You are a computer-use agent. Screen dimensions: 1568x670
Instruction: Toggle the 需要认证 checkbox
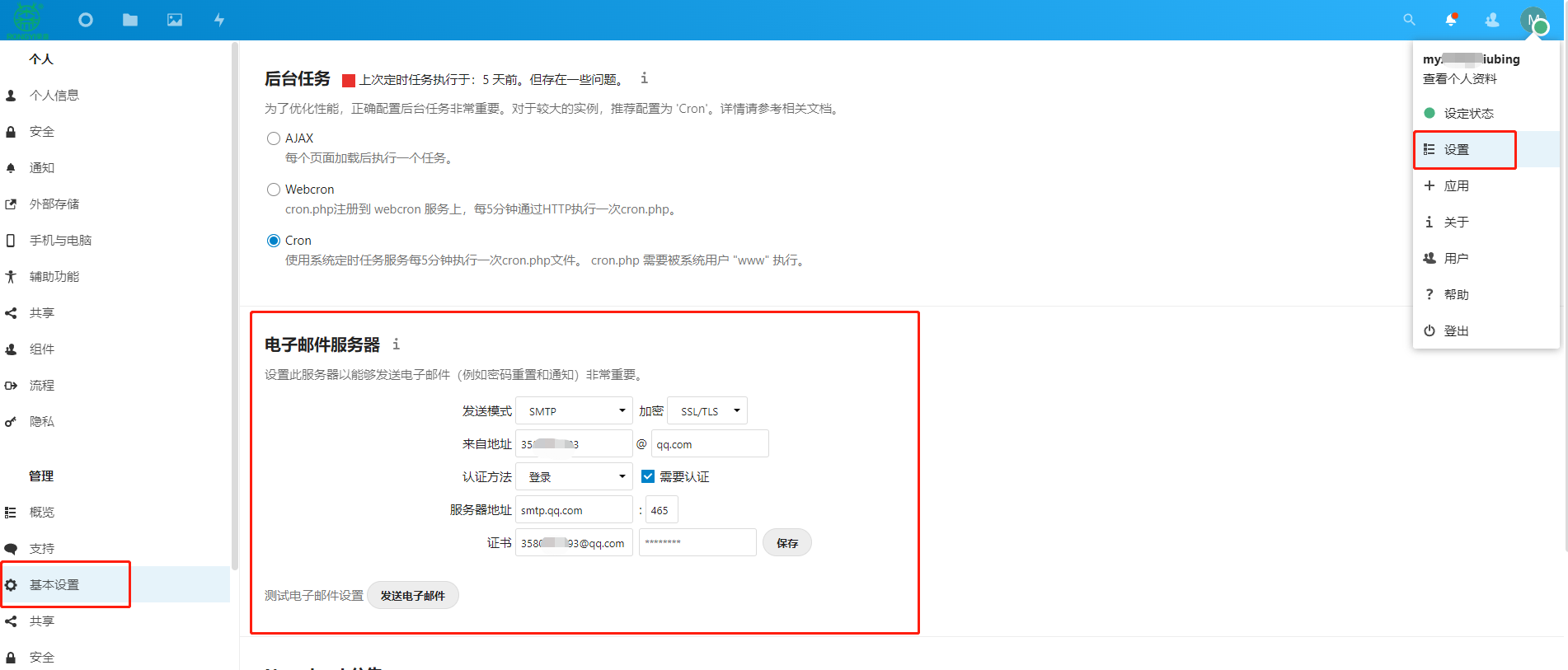[x=648, y=476]
